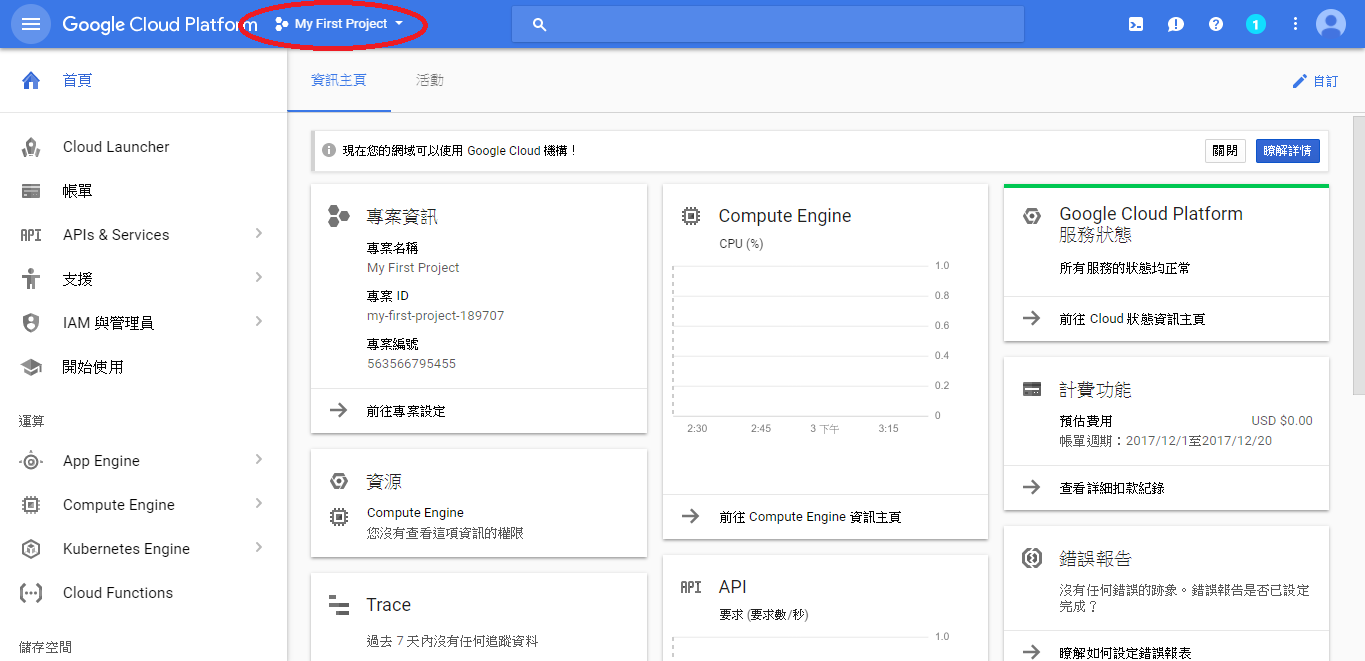Click the Compute Engine chip icon in sidebar
Viewport: 1365px width, 661px height.
coord(31,505)
